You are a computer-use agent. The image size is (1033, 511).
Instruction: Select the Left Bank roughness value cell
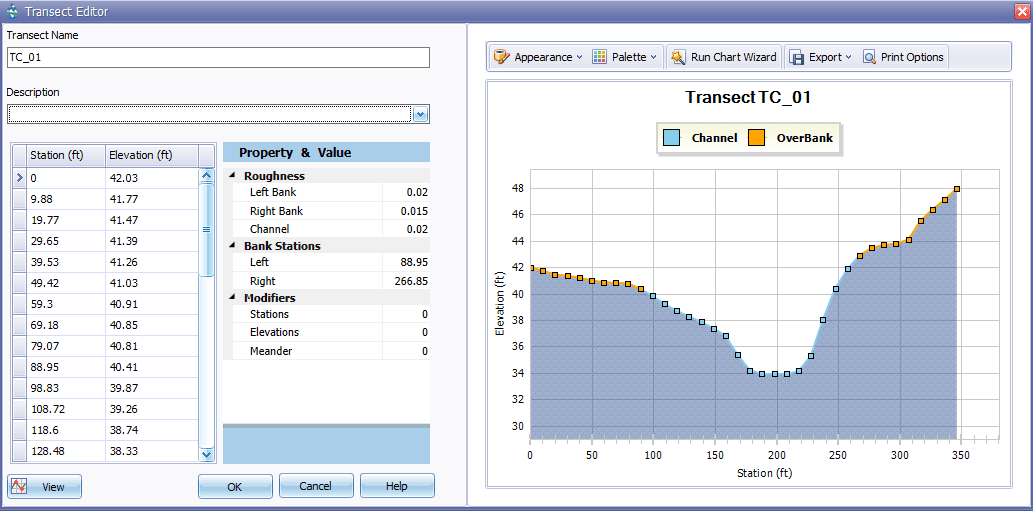point(405,192)
